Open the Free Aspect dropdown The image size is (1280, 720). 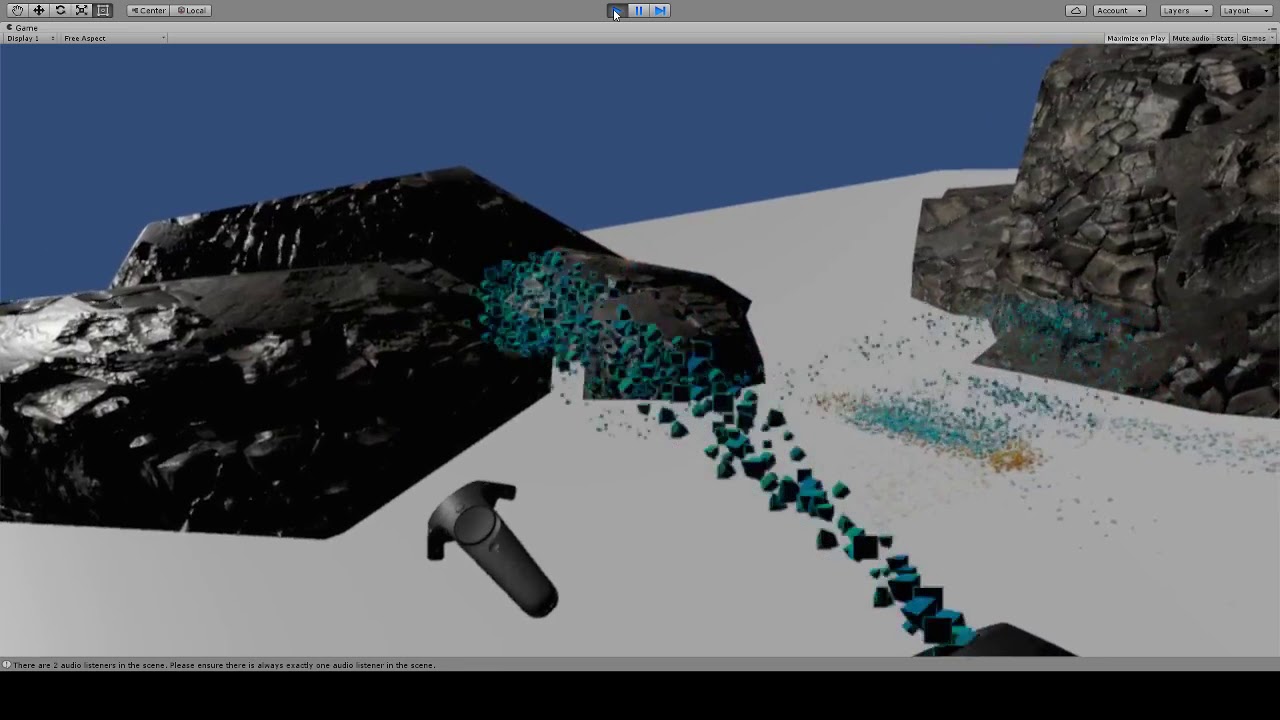pos(114,38)
